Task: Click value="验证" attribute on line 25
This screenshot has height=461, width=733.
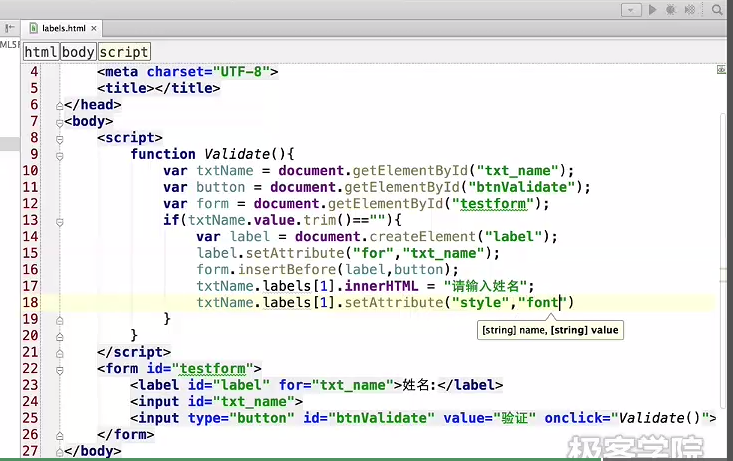Action: click(x=489, y=418)
